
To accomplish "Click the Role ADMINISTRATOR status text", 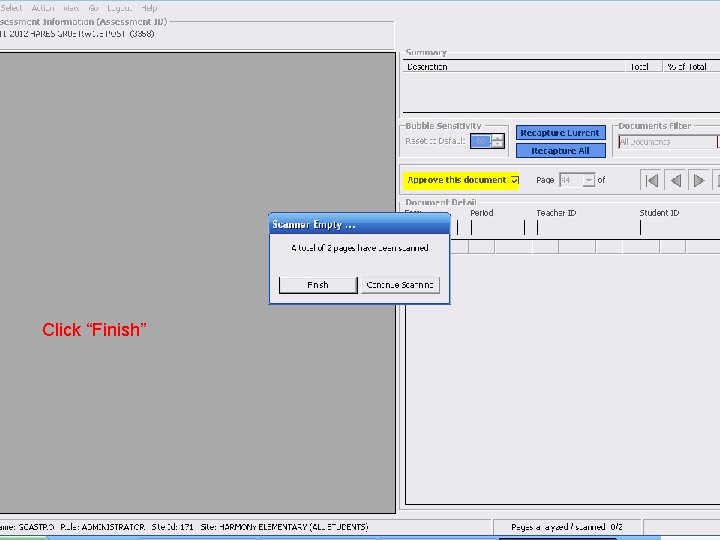I will [x=103, y=527].
